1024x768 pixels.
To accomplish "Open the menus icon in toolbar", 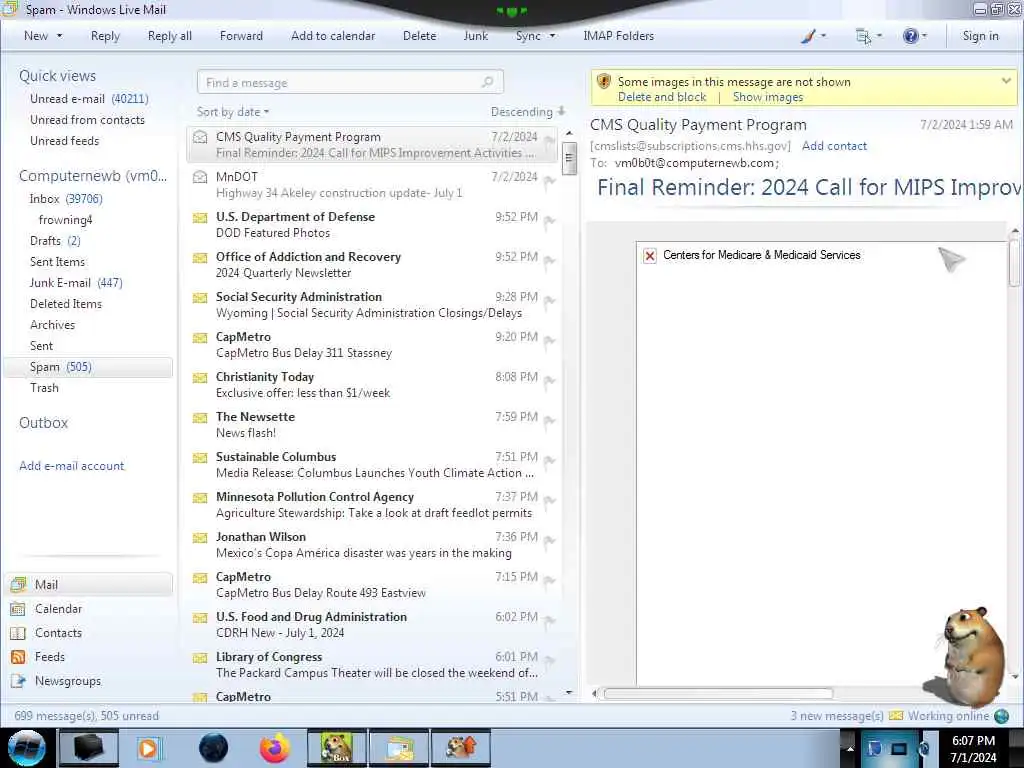I will pos(863,37).
